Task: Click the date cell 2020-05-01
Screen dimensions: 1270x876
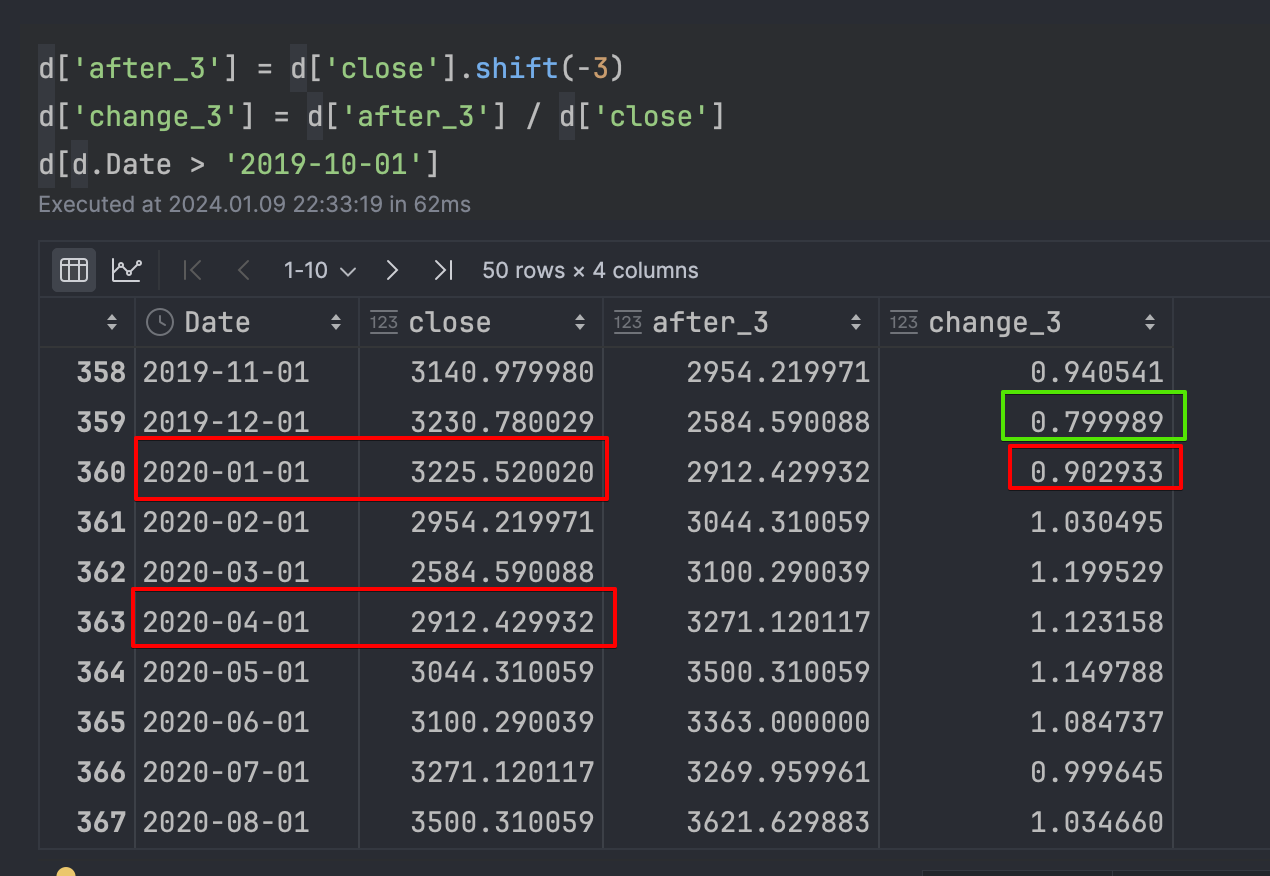Action: click(x=226, y=672)
